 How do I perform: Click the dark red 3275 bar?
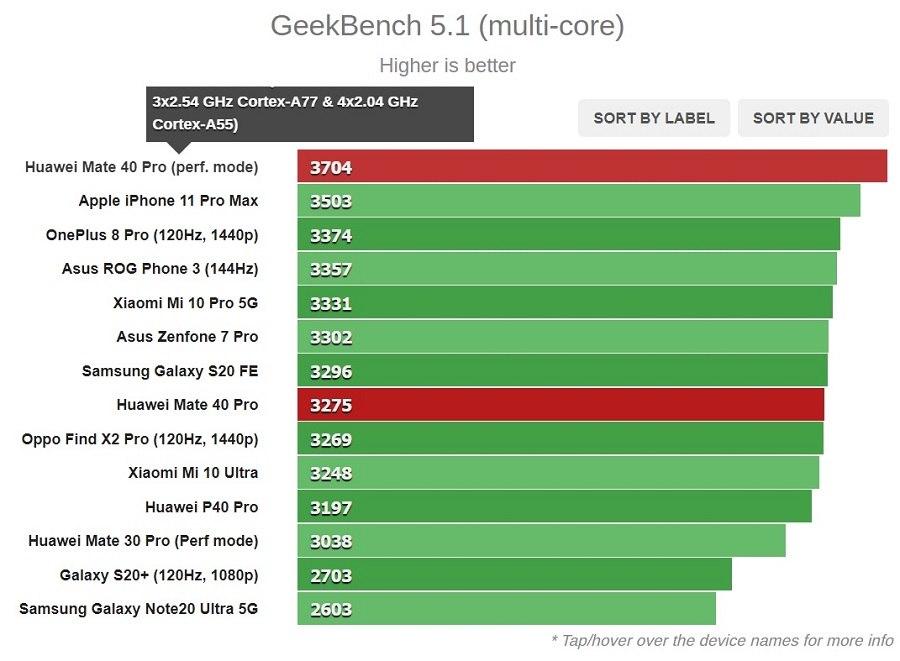click(560, 405)
